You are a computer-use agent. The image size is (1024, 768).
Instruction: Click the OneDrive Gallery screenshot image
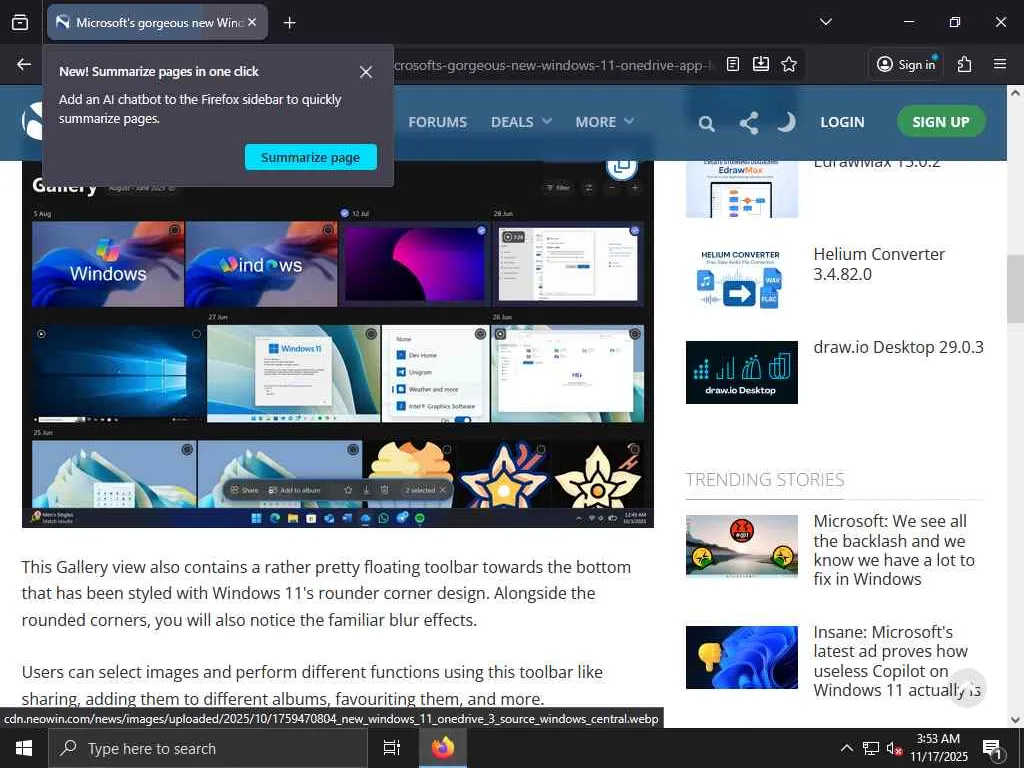pos(338,346)
